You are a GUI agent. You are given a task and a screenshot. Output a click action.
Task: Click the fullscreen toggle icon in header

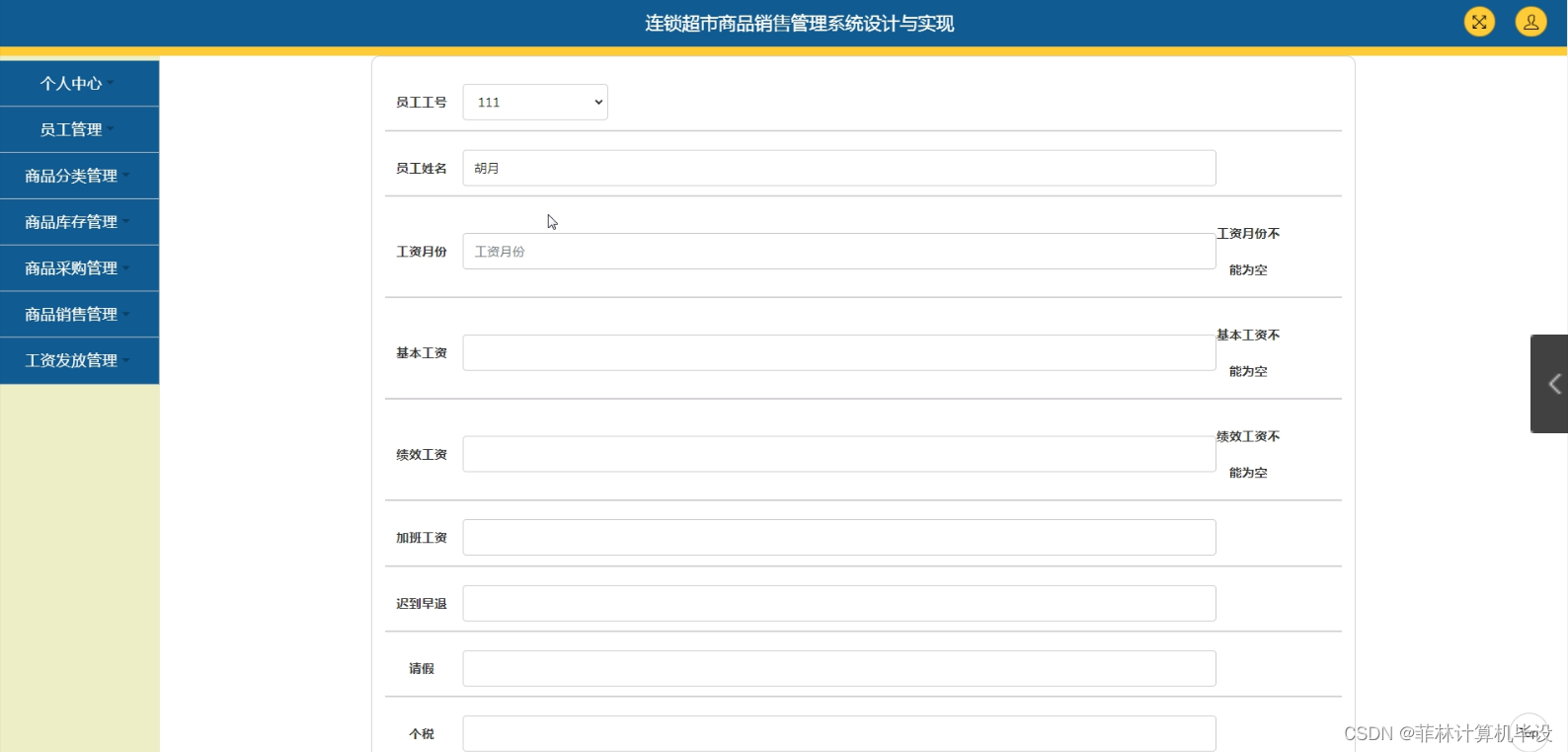pos(1479,22)
